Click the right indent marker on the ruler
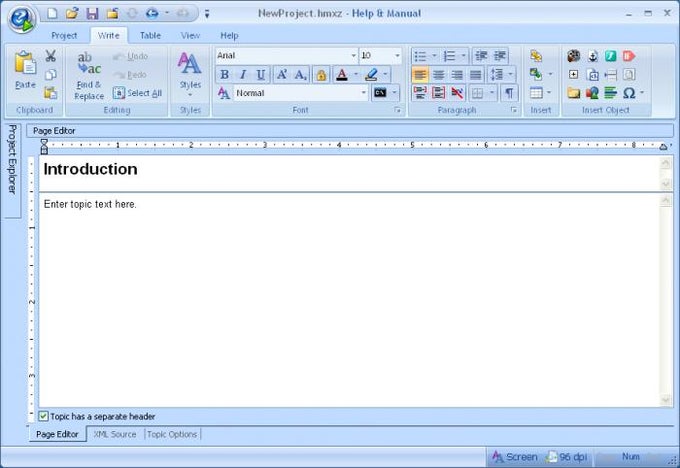The height and width of the screenshot is (468, 680). click(x=663, y=147)
